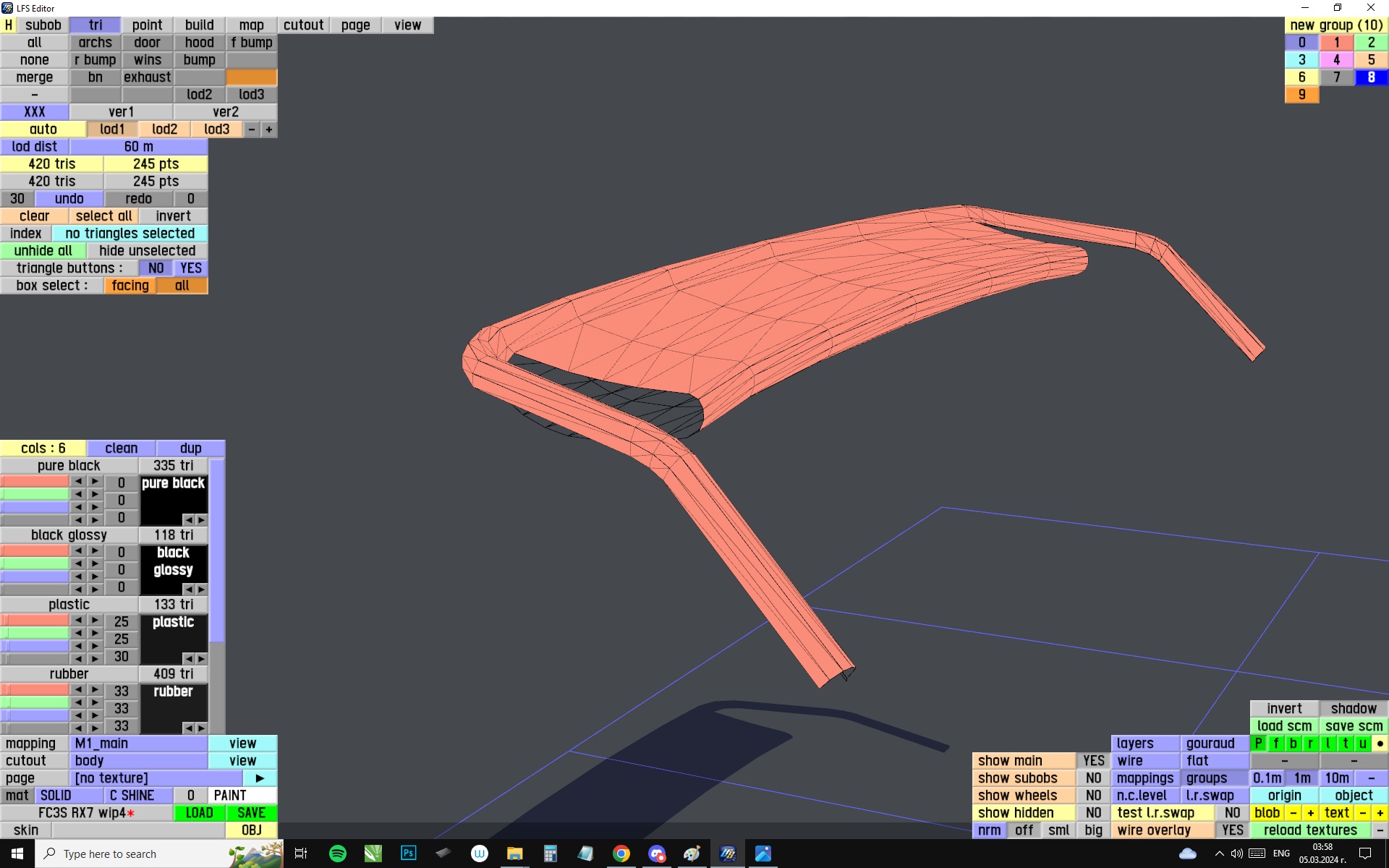Image resolution: width=1389 pixels, height=868 pixels.
Task: Decrease plastic red value with left arrow
Action: click(x=78, y=621)
